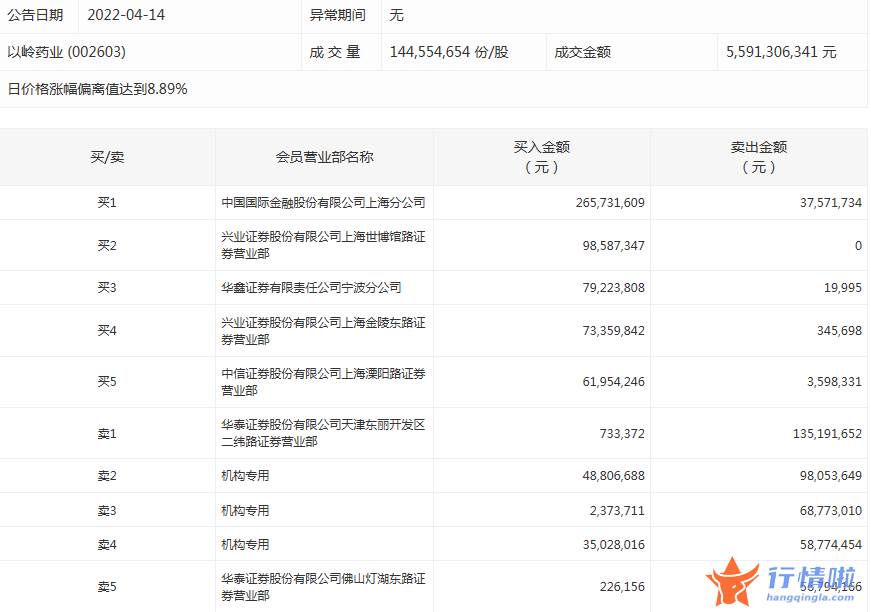
Task: Click buy amount 2,373,711
Action: point(617,510)
